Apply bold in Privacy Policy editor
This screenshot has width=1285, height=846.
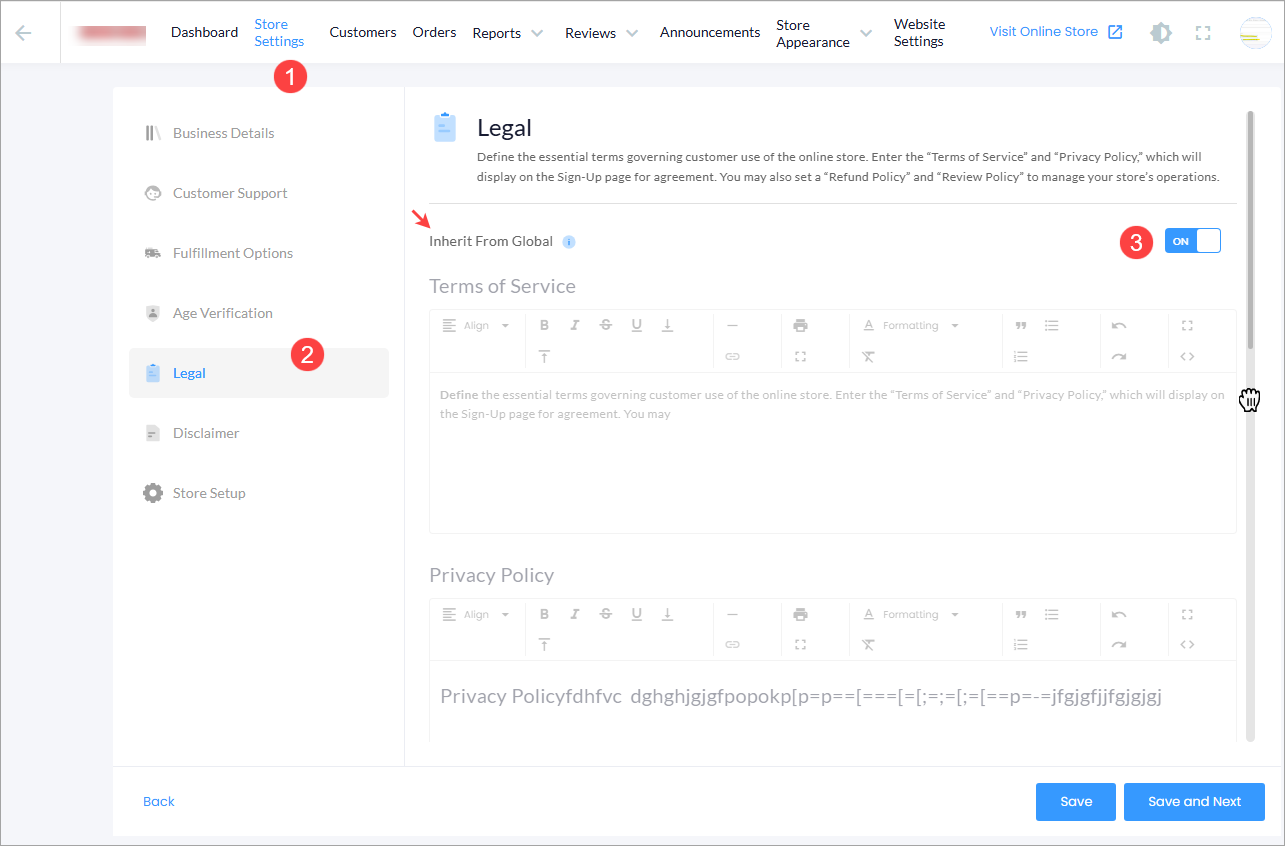[x=545, y=614]
